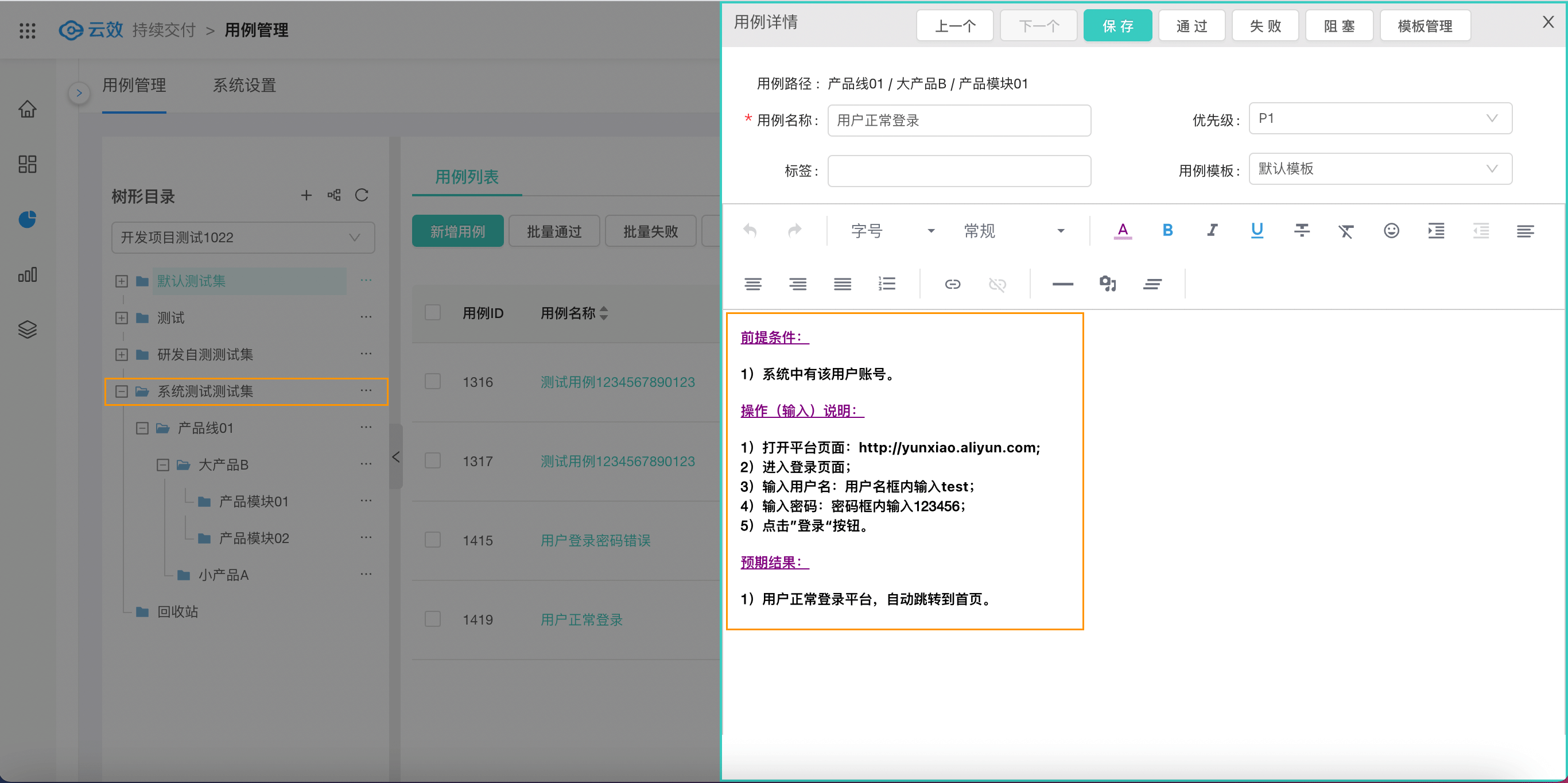Click into the 用例名称 input field
Image resolution: width=1568 pixels, height=783 pixels.
[x=959, y=121]
